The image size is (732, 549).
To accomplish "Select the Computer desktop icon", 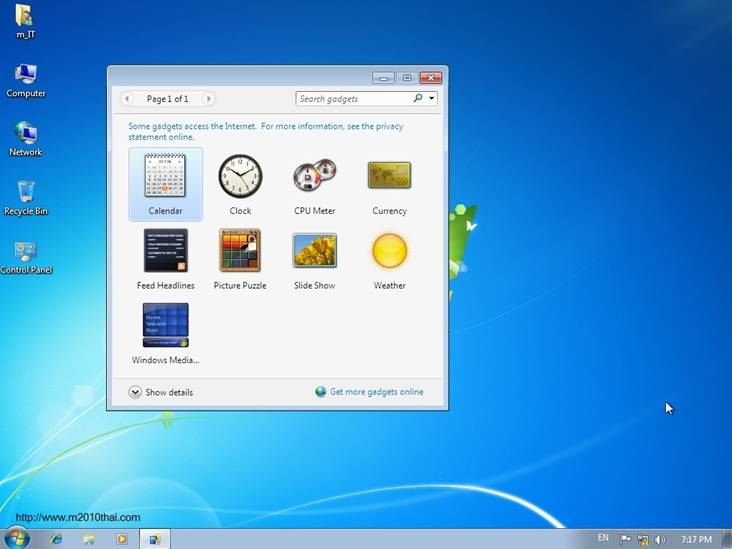I will coord(26,80).
